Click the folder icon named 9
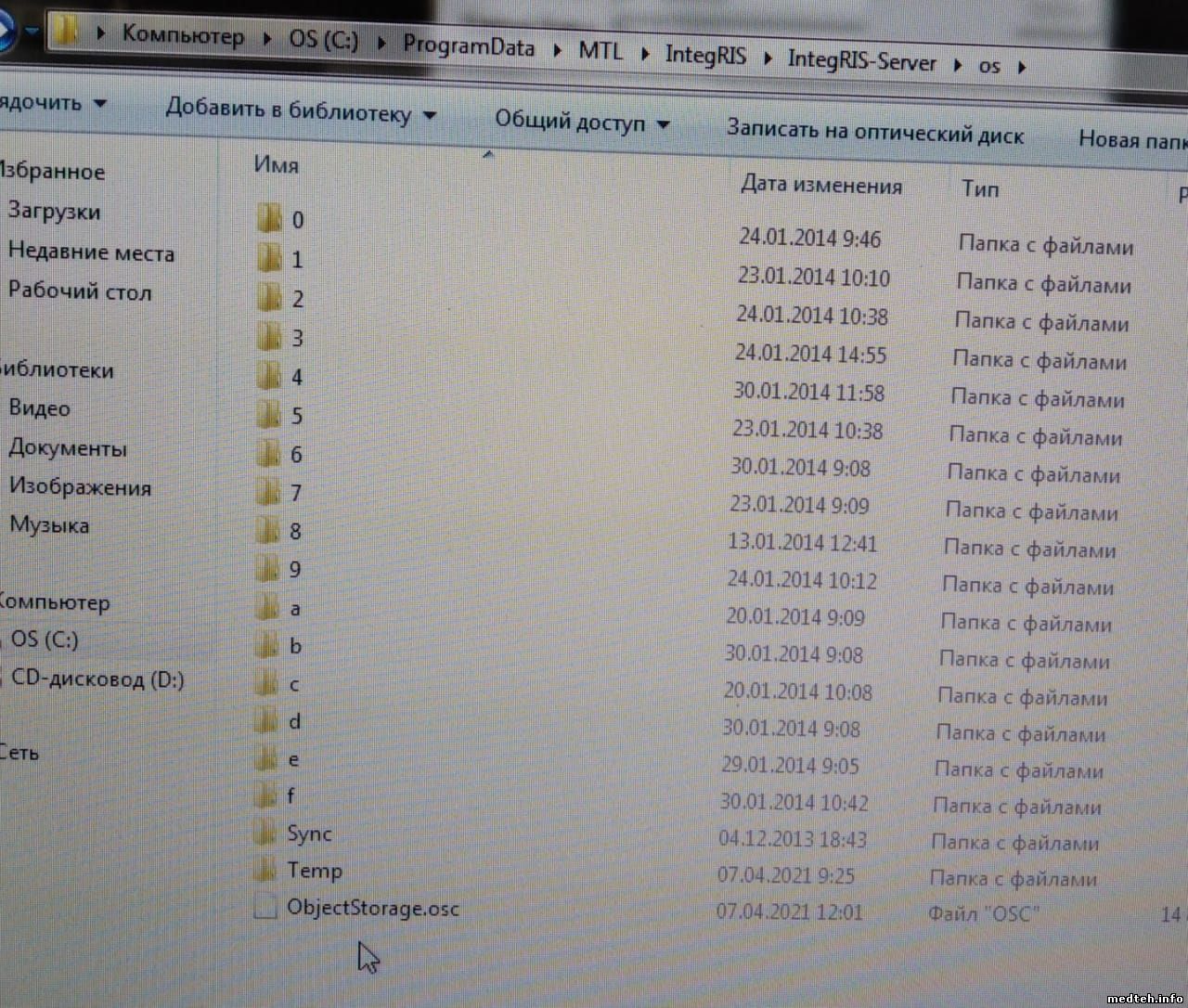 [267, 568]
